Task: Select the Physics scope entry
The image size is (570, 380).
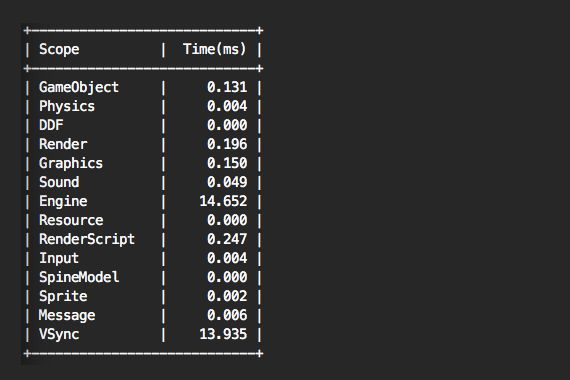Action: coord(67,107)
